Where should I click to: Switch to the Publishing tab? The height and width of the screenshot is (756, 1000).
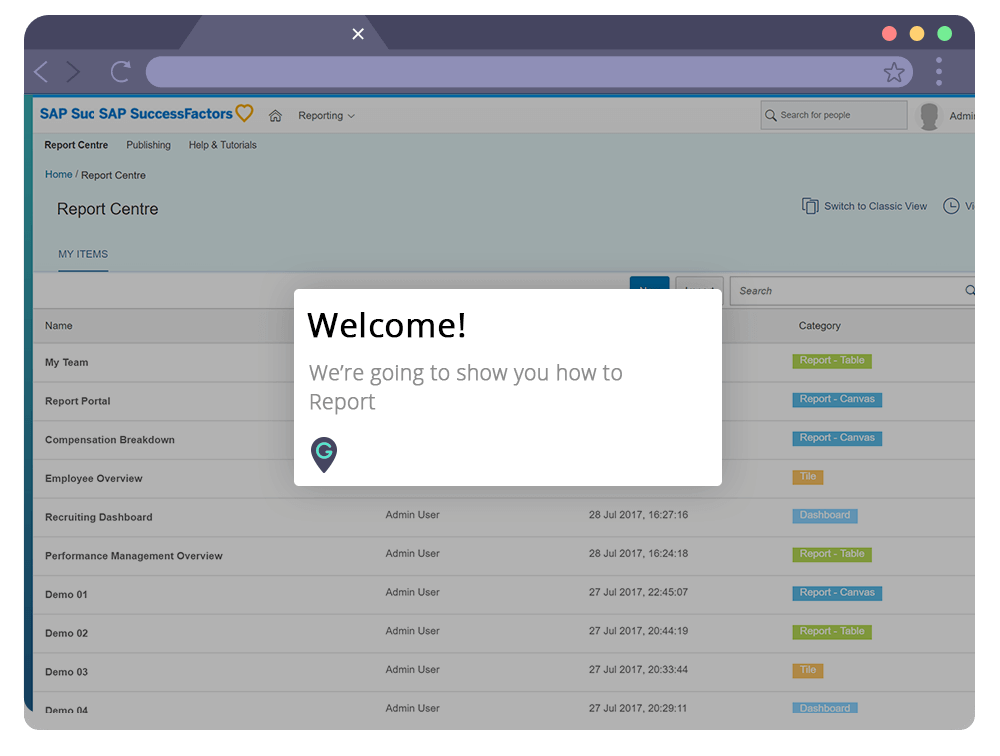(148, 145)
